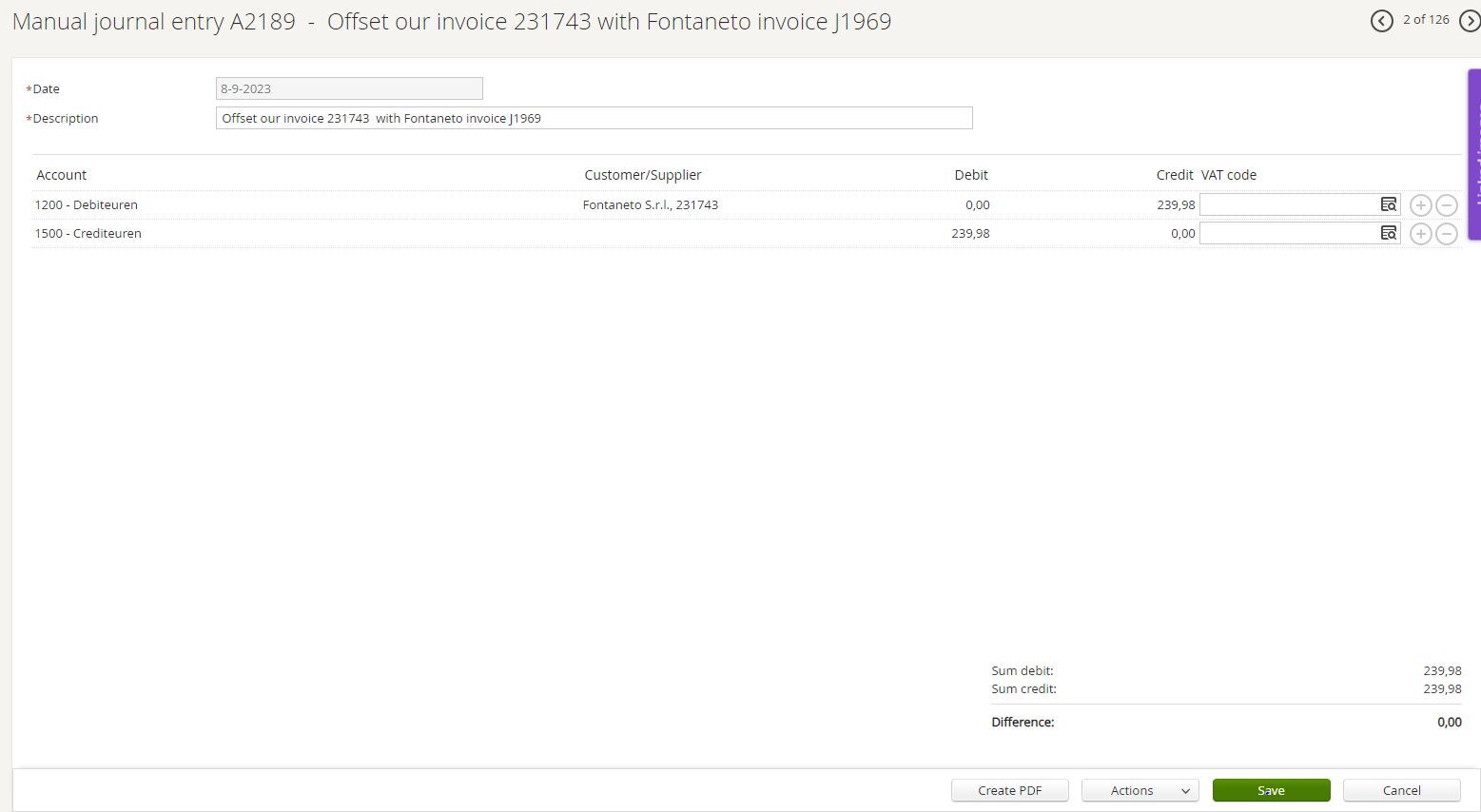Remove the 1200 - Debiteuren line

(x=1447, y=204)
